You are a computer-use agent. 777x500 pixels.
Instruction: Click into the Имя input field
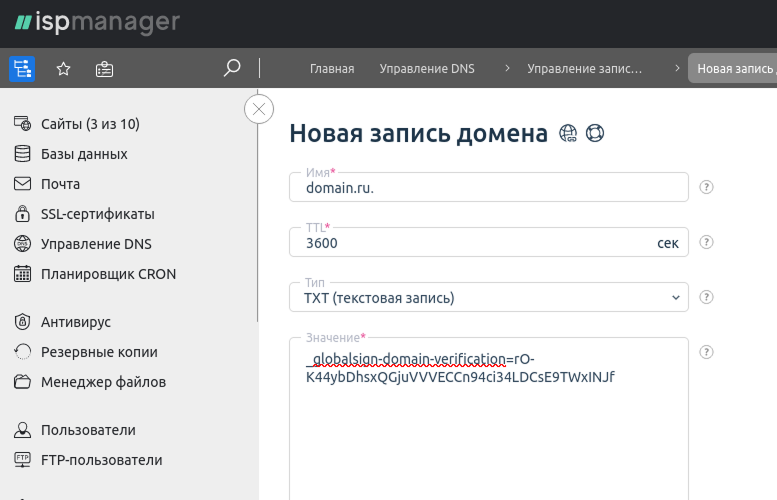488,188
